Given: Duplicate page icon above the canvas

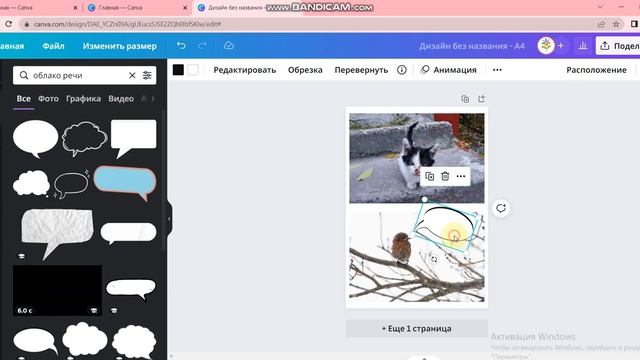Looking at the screenshot, I should (465, 99).
